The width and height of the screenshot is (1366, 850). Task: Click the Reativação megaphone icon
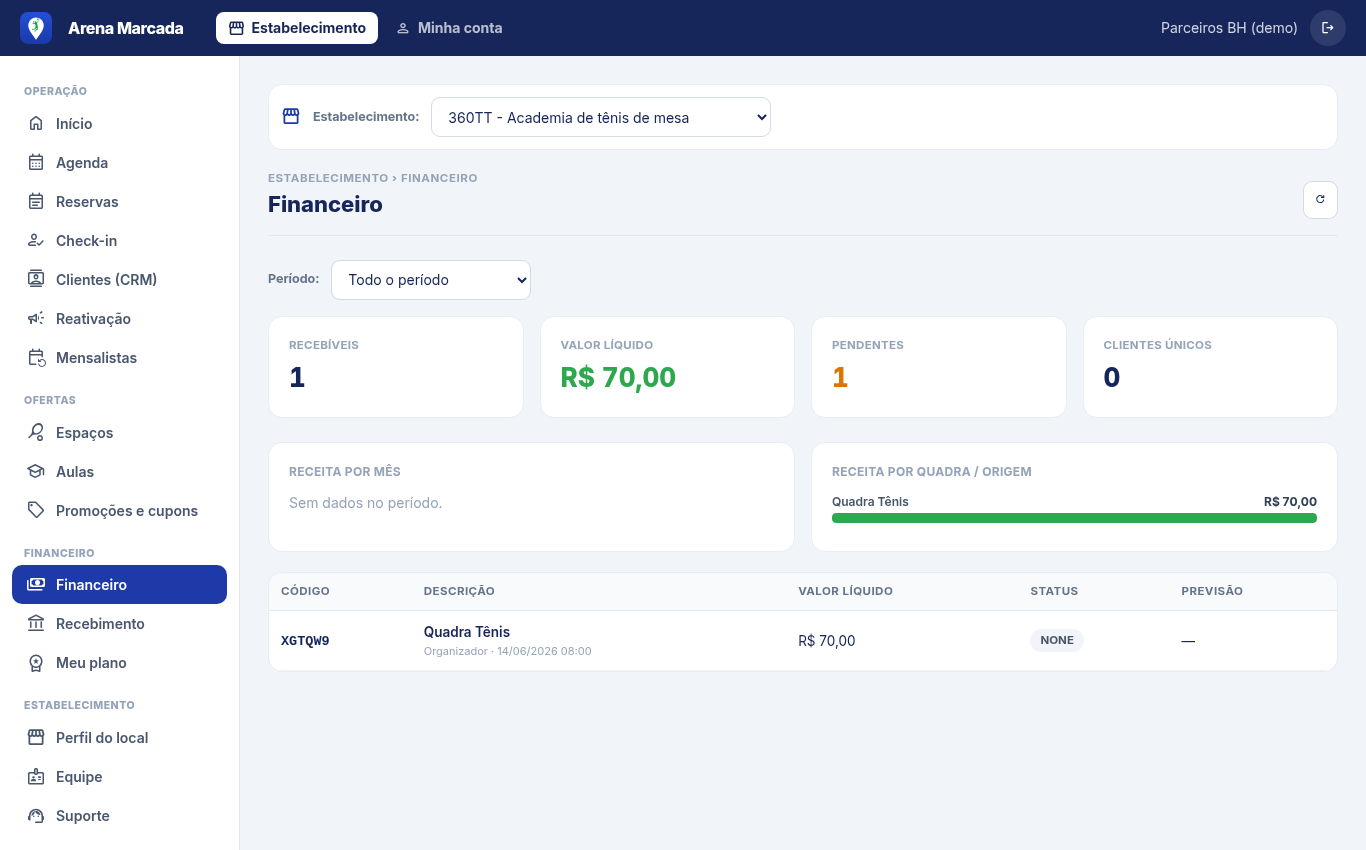point(36,319)
